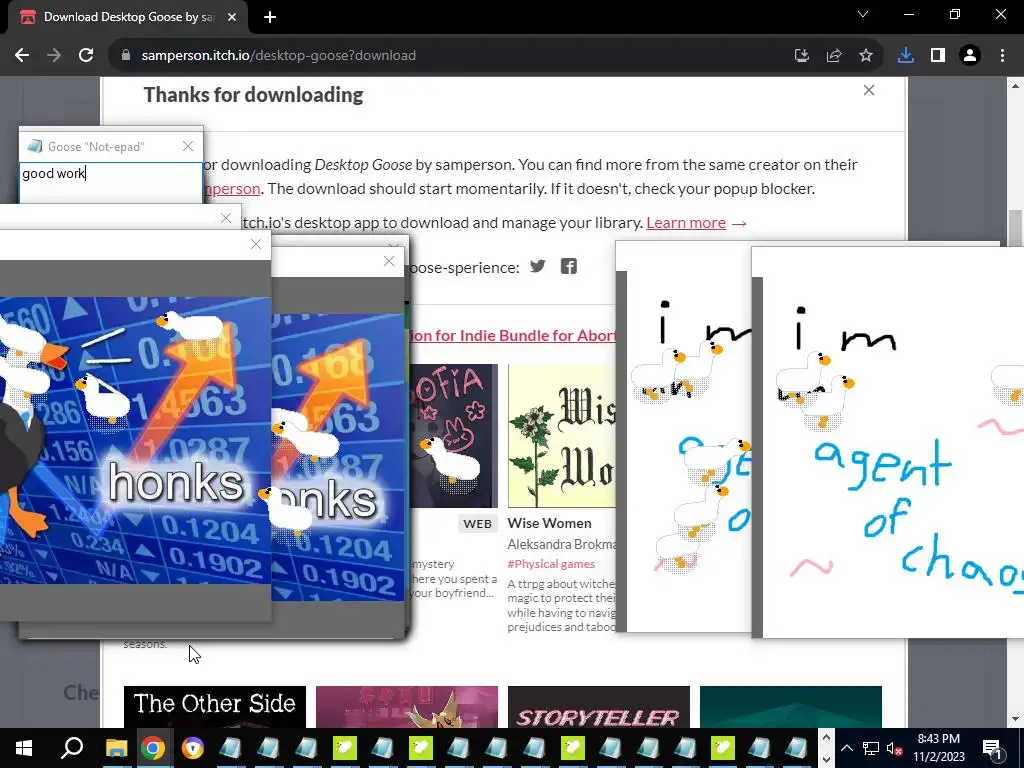Screen dimensions: 1024x768
Task: Follow the Learn more link
Action: [x=686, y=223]
